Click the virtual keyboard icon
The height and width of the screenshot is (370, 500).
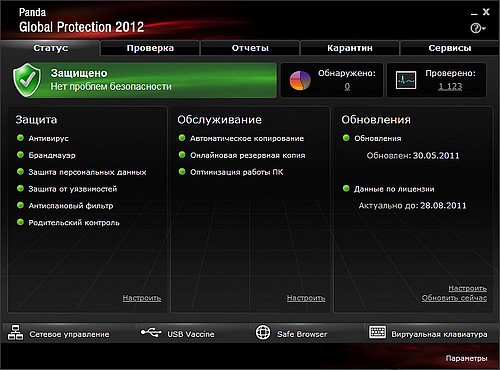378,332
